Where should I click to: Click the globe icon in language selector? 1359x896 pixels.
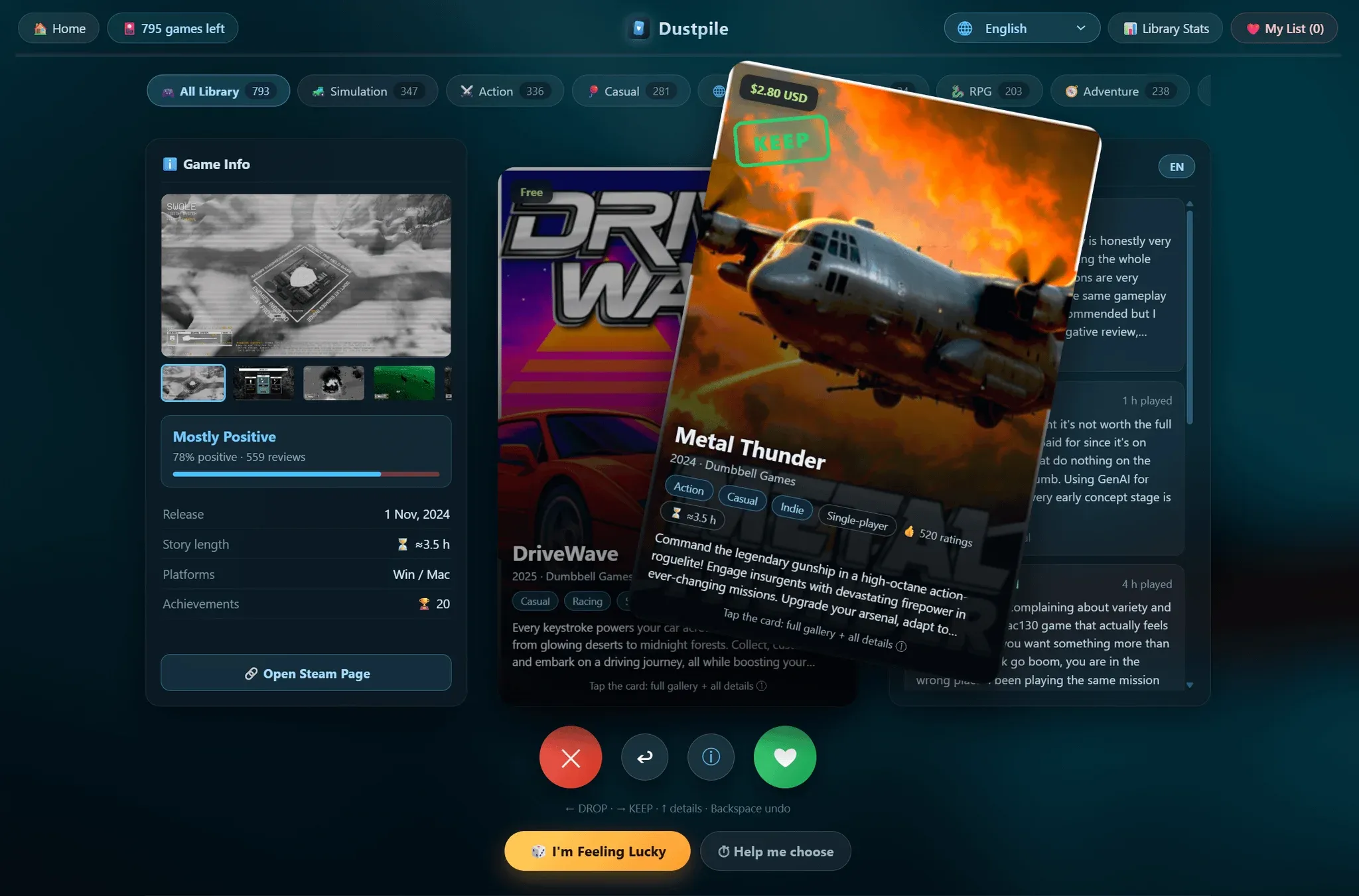965,29
